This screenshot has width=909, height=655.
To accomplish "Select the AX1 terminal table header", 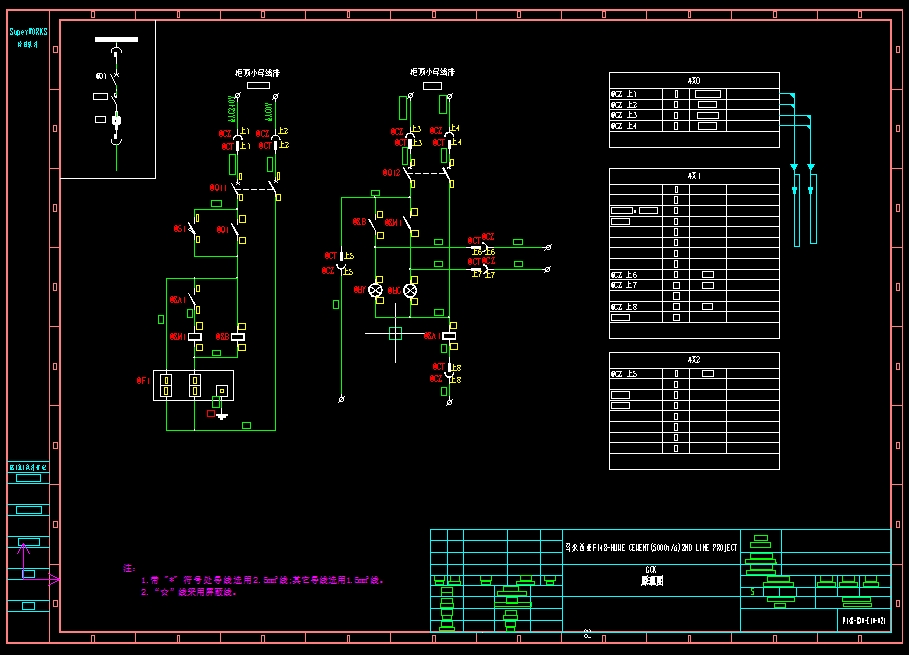I will pos(694,176).
